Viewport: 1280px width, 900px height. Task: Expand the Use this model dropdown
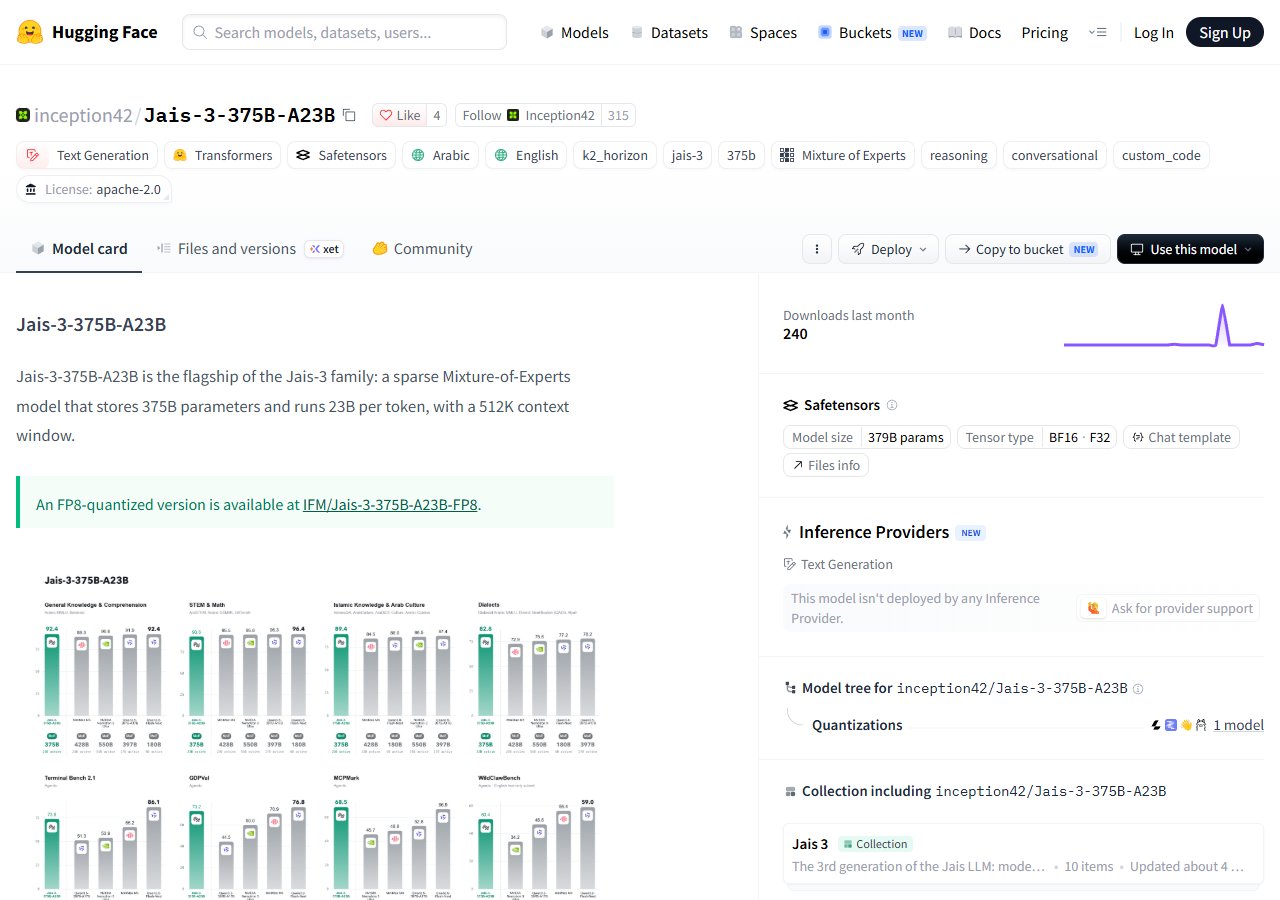point(1190,249)
